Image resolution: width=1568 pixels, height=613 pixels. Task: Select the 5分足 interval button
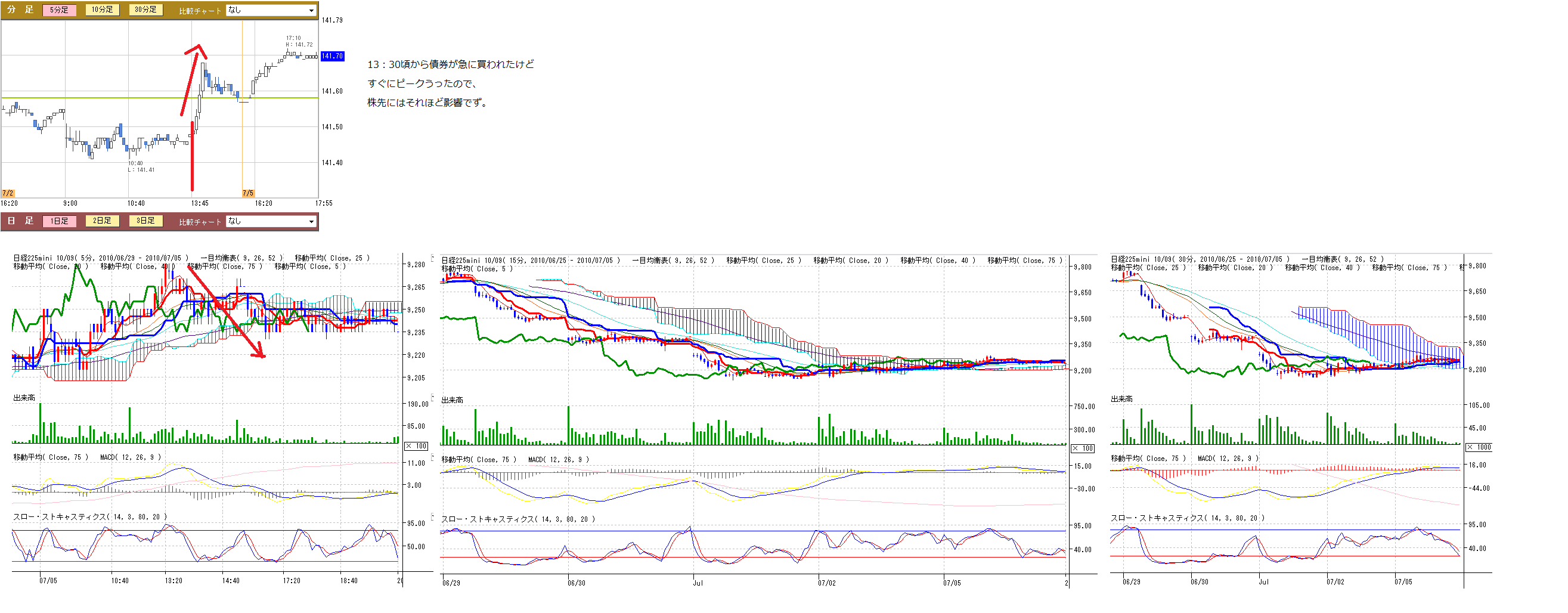59,10
